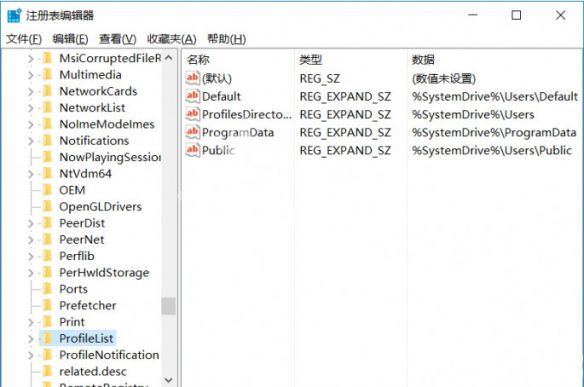The height and width of the screenshot is (387, 584).
Task: Click the NoImeModeImes folder icon
Action: [x=47, y=124]
